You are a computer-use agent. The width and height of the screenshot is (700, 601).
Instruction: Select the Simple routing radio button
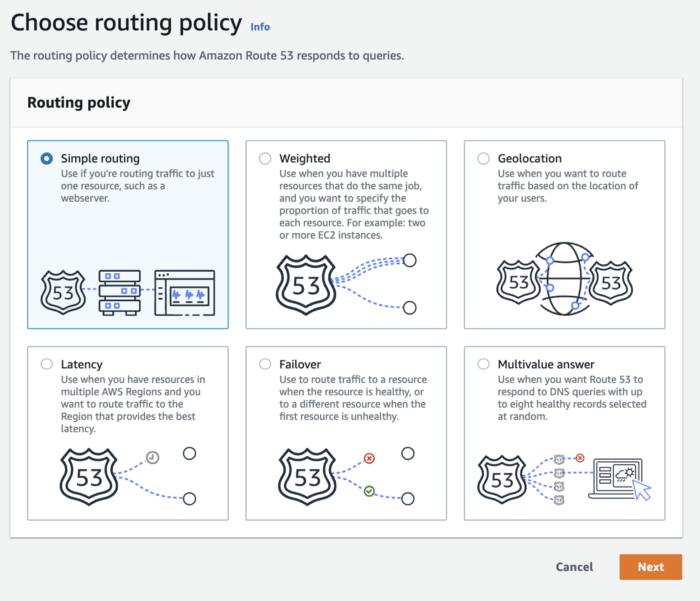(47, 158)
